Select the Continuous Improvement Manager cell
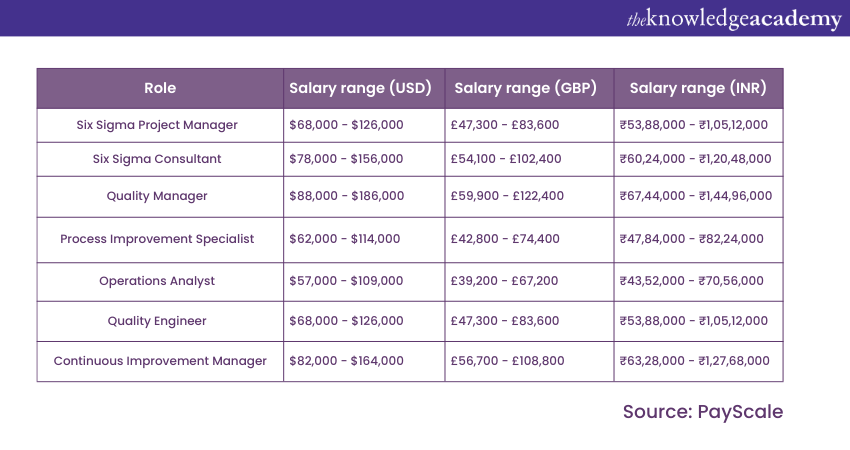Screen dimensions: 850x450 click(160, 361)
